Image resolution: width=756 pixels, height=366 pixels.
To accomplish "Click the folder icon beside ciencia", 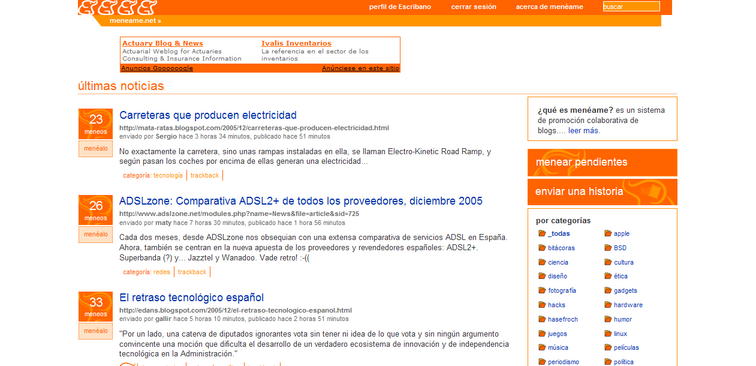I will pyautogui.click(x=542, y=262).
